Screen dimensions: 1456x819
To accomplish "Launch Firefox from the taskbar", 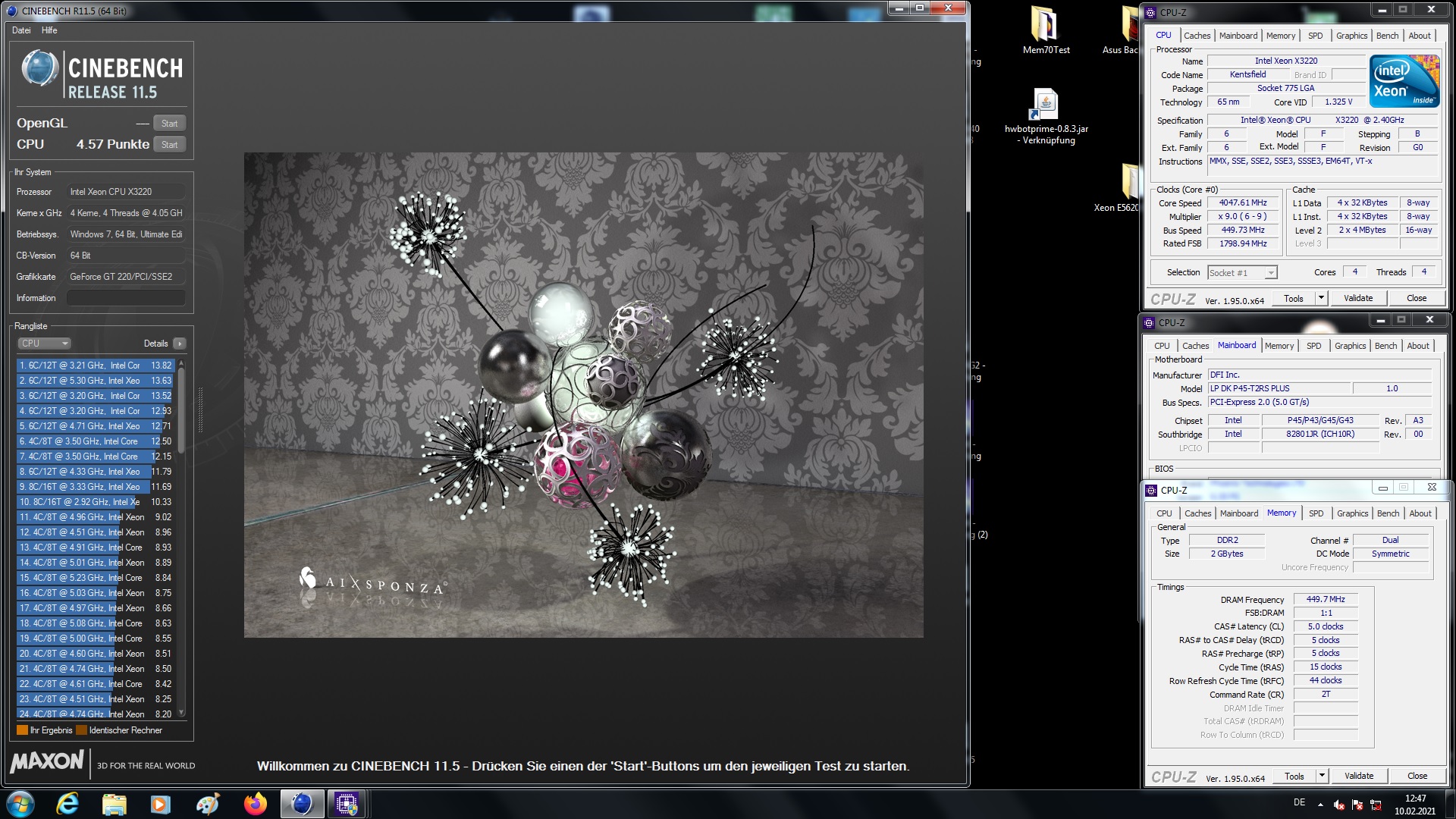I will click(x=256, y=804).
